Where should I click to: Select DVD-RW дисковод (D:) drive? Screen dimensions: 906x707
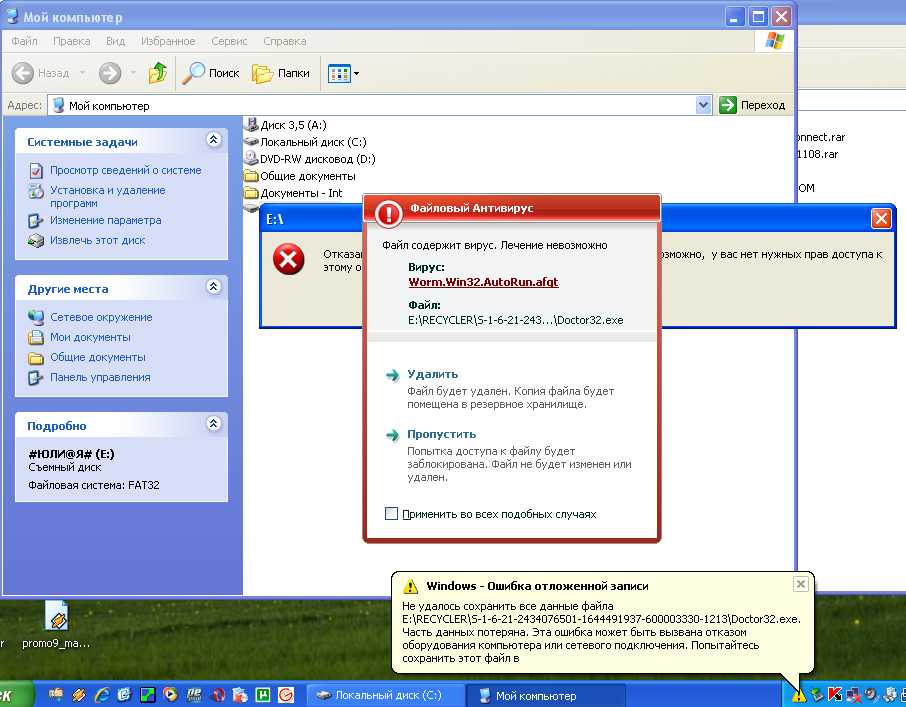tap(310, 159)
